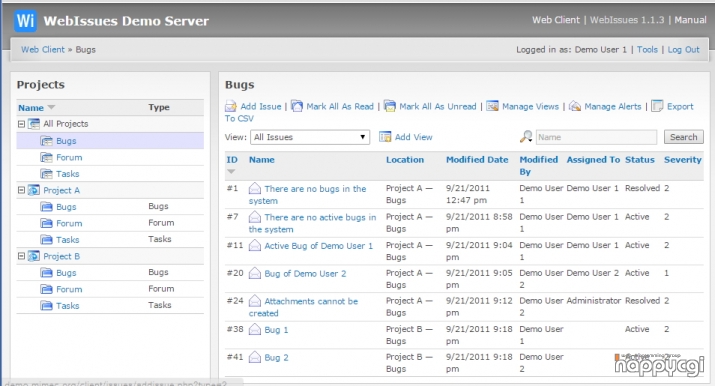Click the WebIssues 1.1.3 header link
Image resolution: width=715 pixels, height=386 pixels.
pyautogui.click(x=627, y=20)
